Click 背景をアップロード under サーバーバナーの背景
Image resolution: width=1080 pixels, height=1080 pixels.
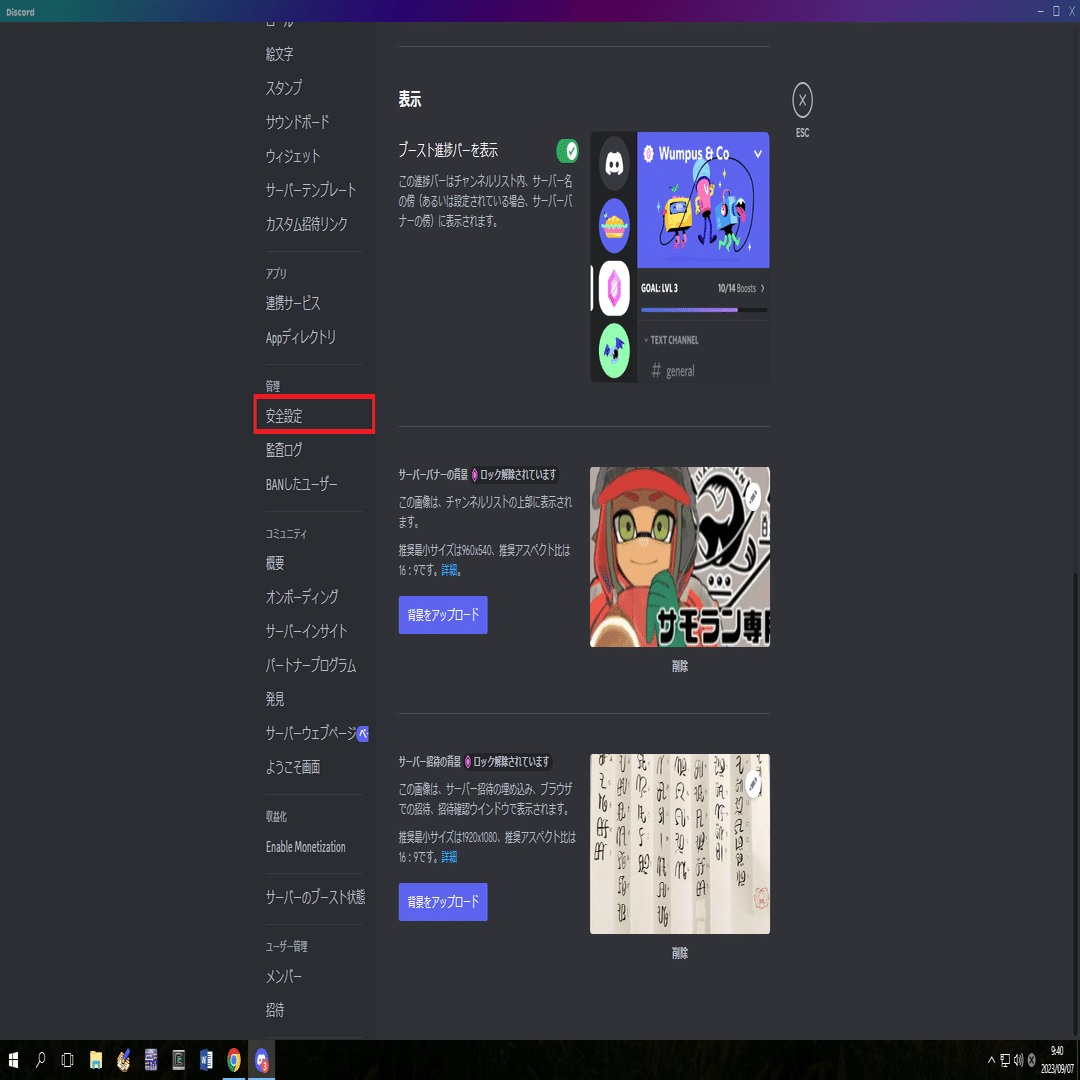coord(443,615)
